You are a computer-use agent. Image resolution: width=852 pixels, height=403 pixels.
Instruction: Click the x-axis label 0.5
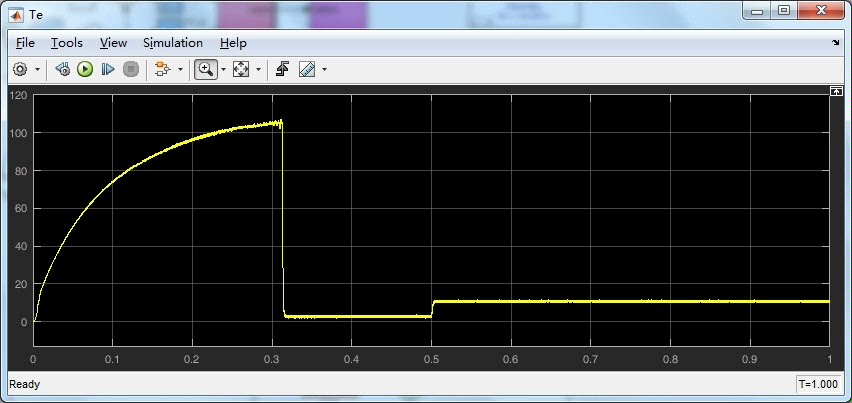point(431,360)
